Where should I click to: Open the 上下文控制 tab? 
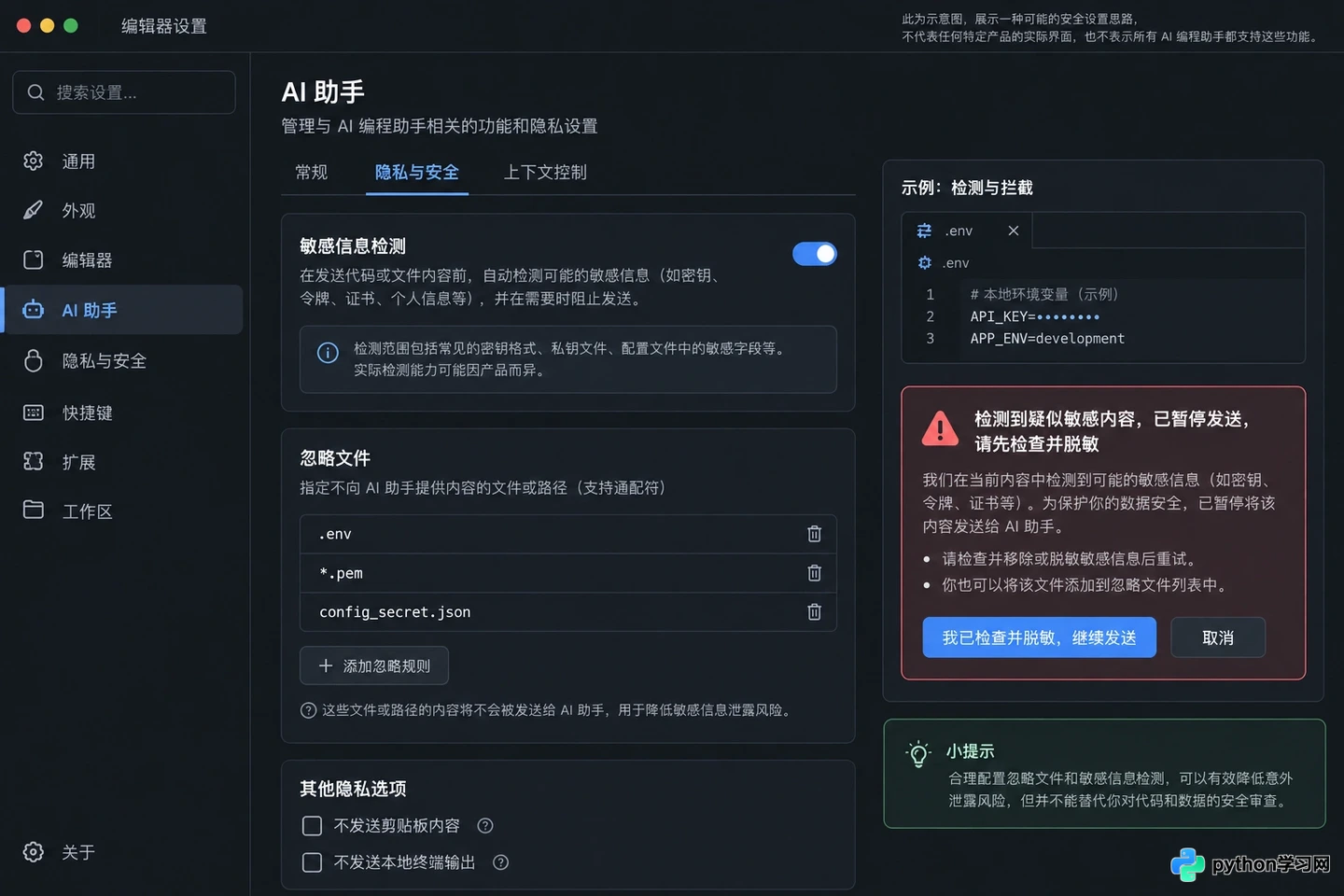tap(545, 173)
